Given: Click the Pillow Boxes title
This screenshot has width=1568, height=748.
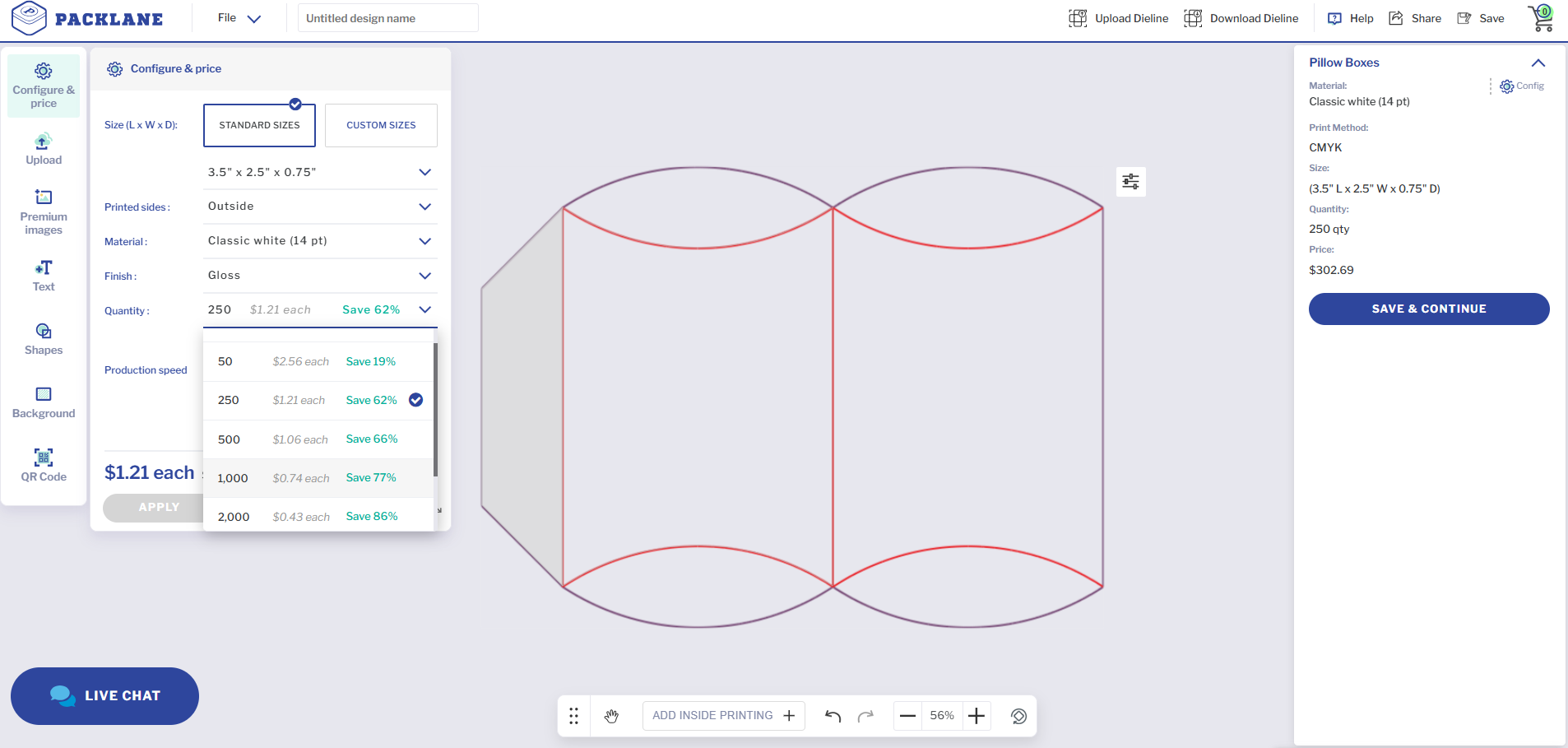Looking at the screenshot, I should pyautogui.click(x=1344, y=63).
